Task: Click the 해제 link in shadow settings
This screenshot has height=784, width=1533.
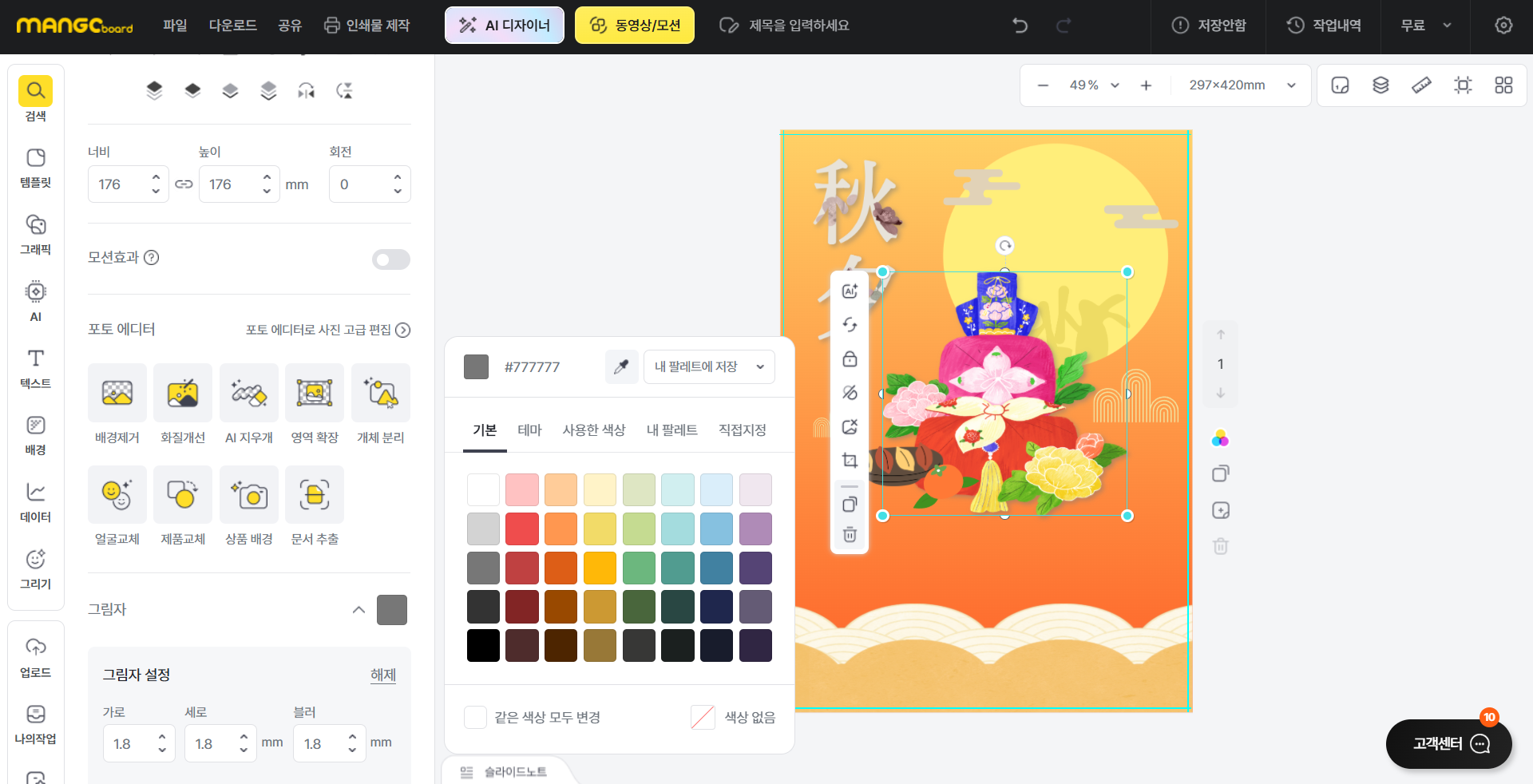Action: click(x=383, y=675)
